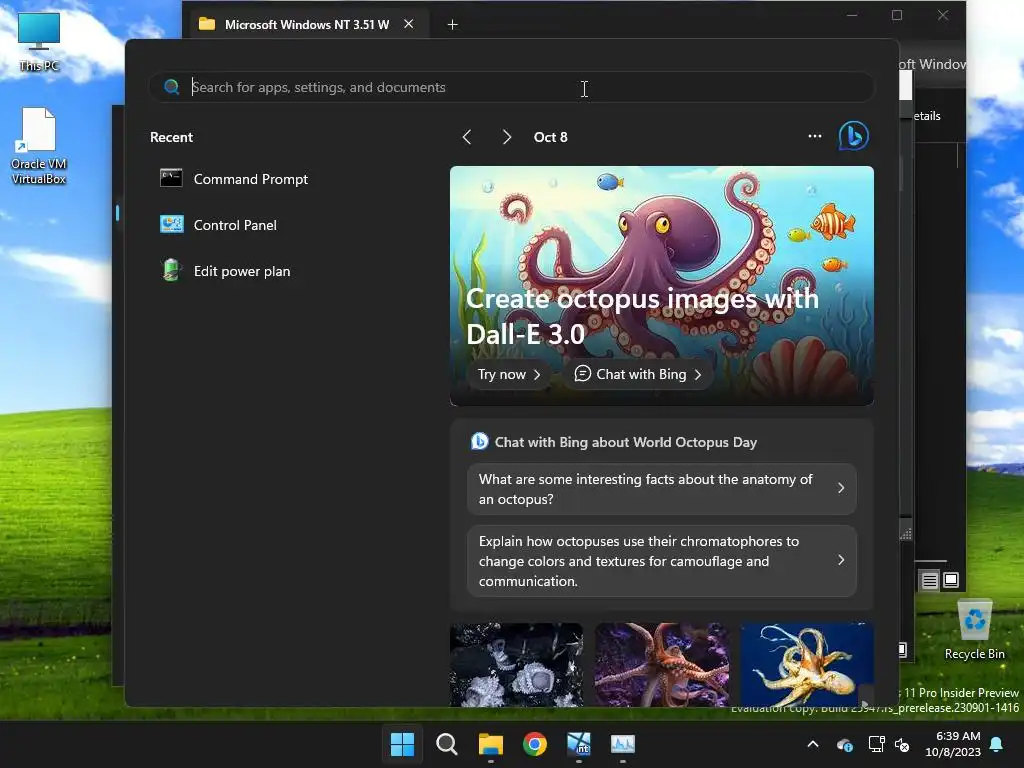Click the OneDrive cloud tray icon
This screenshot has height=768, width=1024.
pyautogui.click(x=844, y=744)
